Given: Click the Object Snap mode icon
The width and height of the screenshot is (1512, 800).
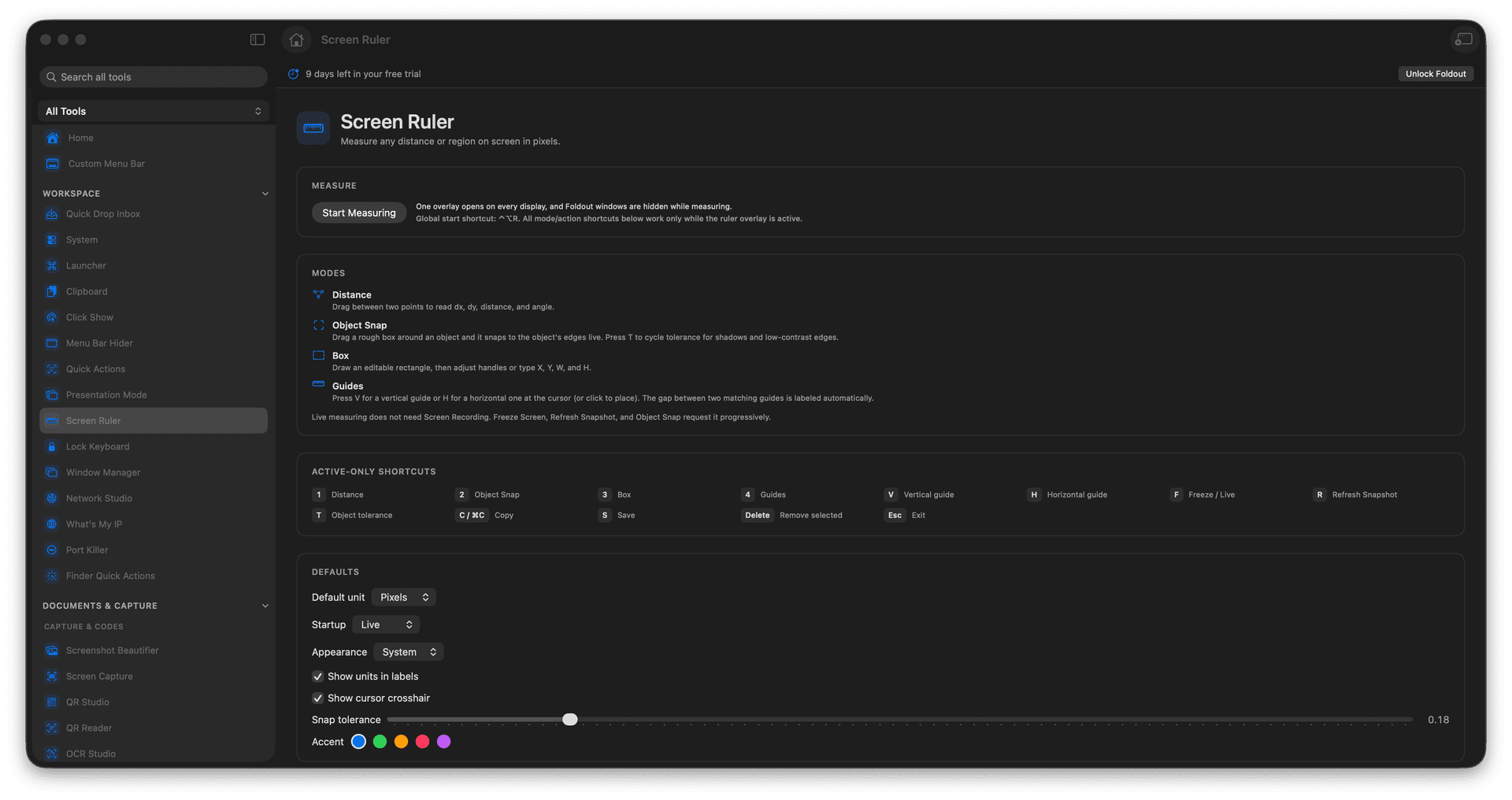Looking at the screenshot, I should [318, 325].
